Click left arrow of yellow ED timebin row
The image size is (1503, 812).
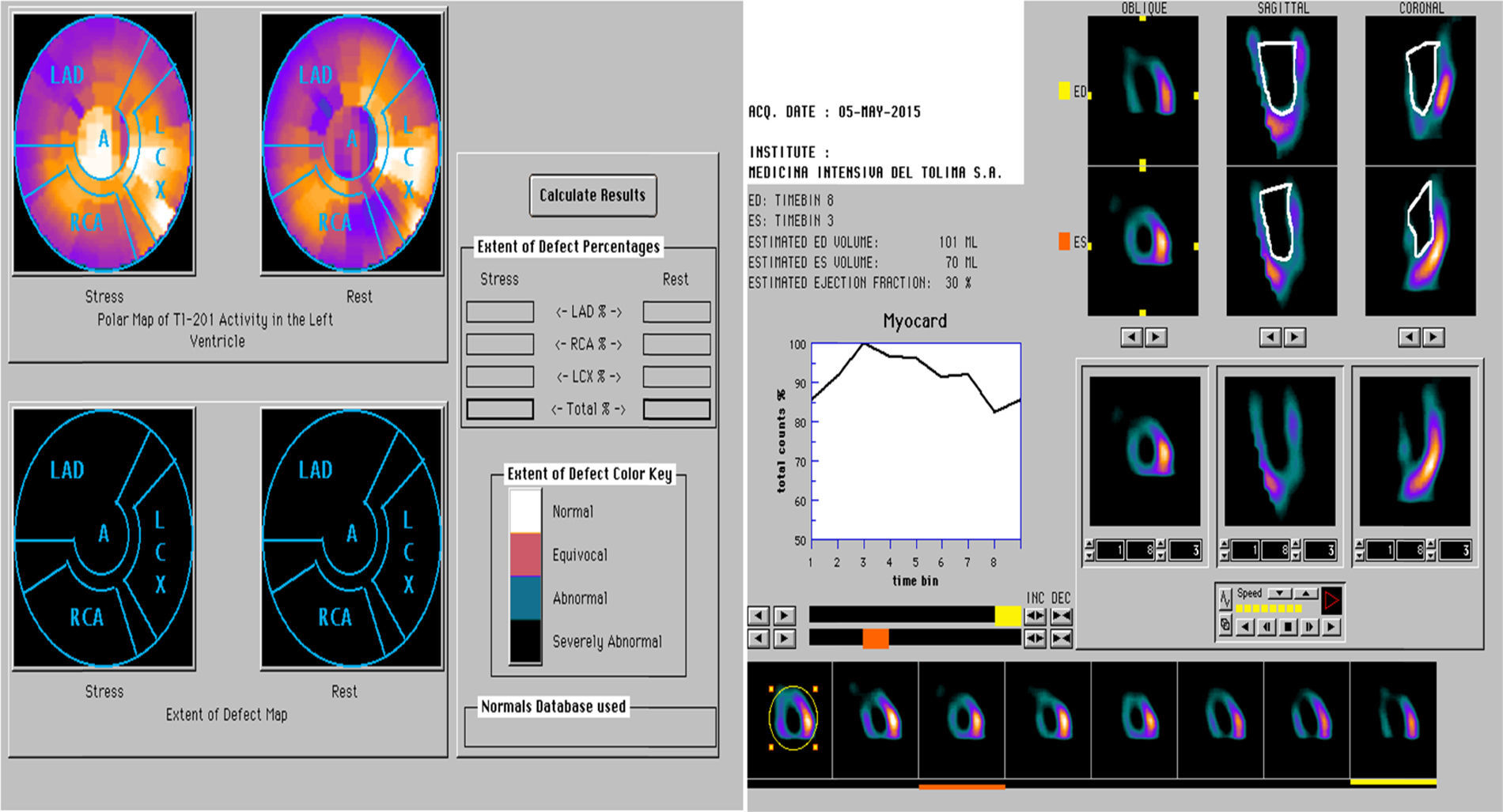tap(759, 616)
